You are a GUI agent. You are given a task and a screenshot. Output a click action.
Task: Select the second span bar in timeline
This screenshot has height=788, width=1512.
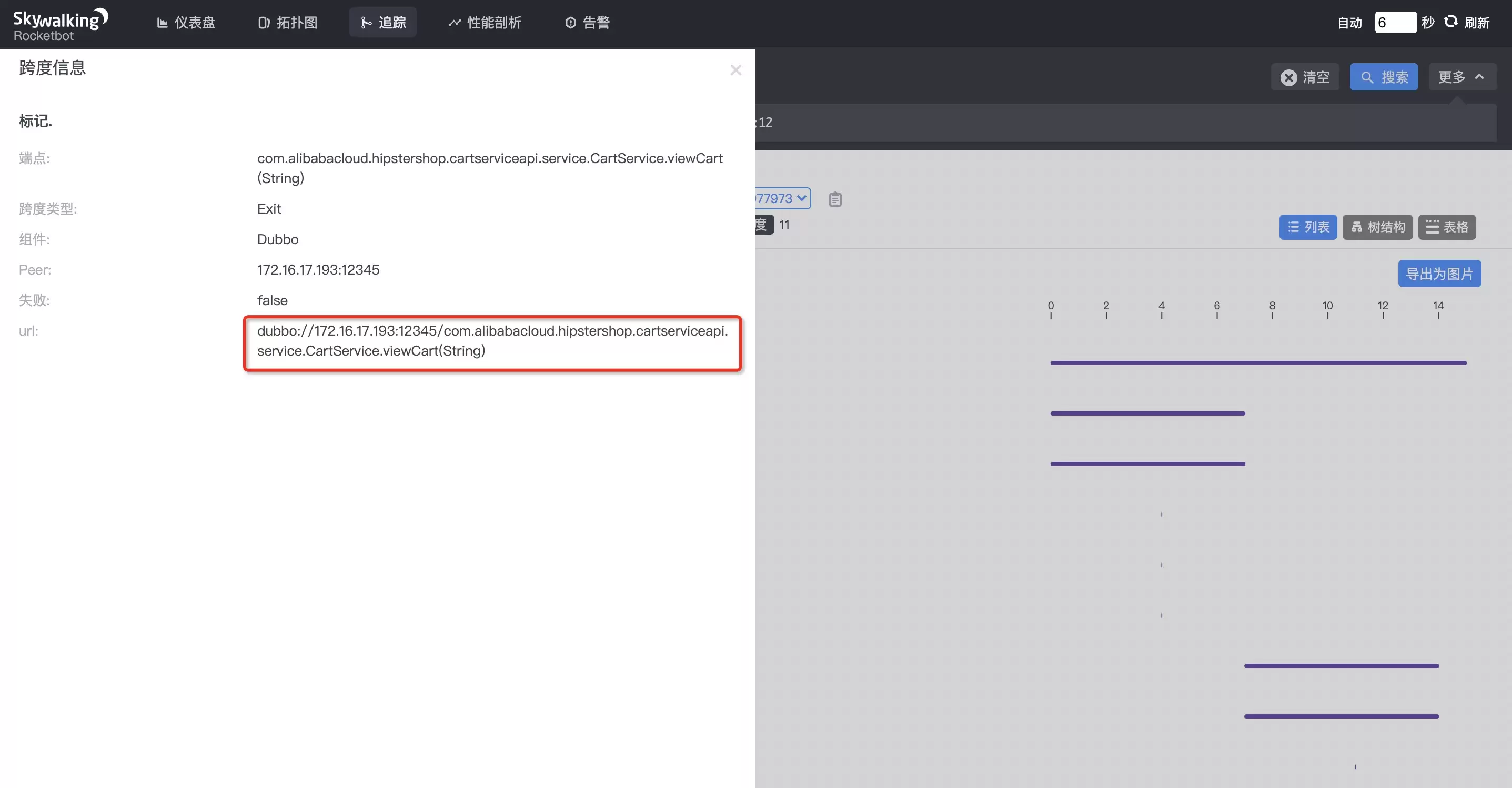1147,413
